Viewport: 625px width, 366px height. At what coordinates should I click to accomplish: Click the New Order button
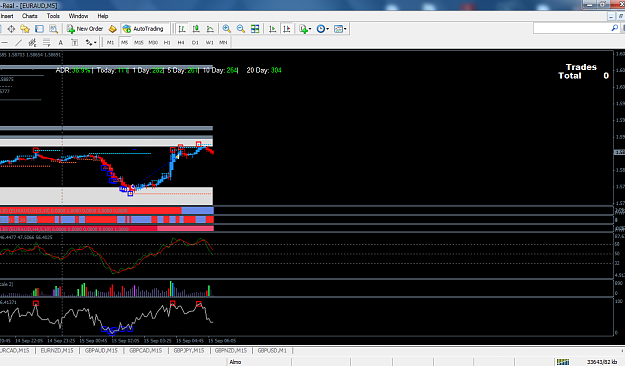tap(85, 29)
